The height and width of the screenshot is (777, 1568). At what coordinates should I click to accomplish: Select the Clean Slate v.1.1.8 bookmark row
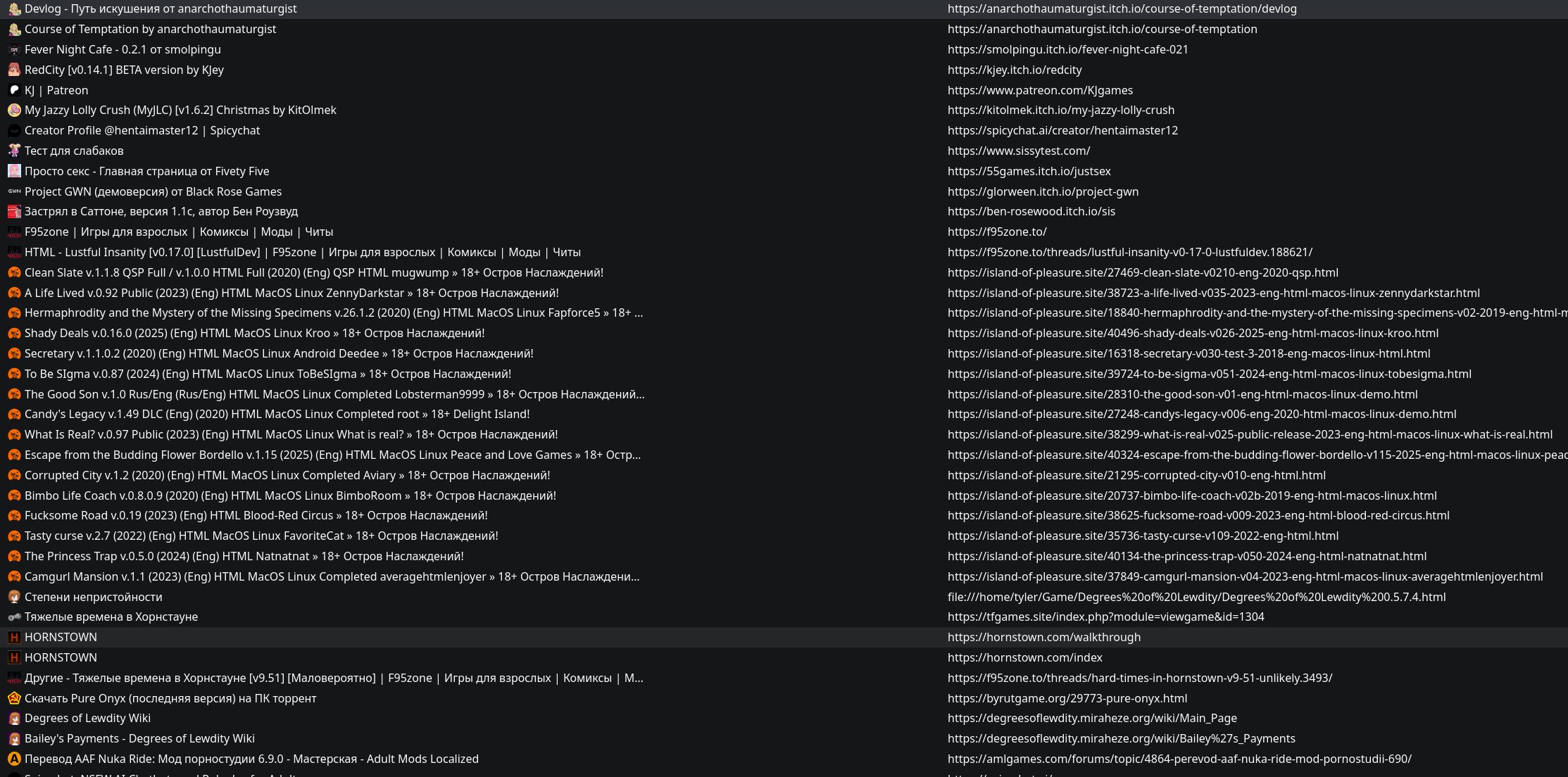tap(313, 273)
